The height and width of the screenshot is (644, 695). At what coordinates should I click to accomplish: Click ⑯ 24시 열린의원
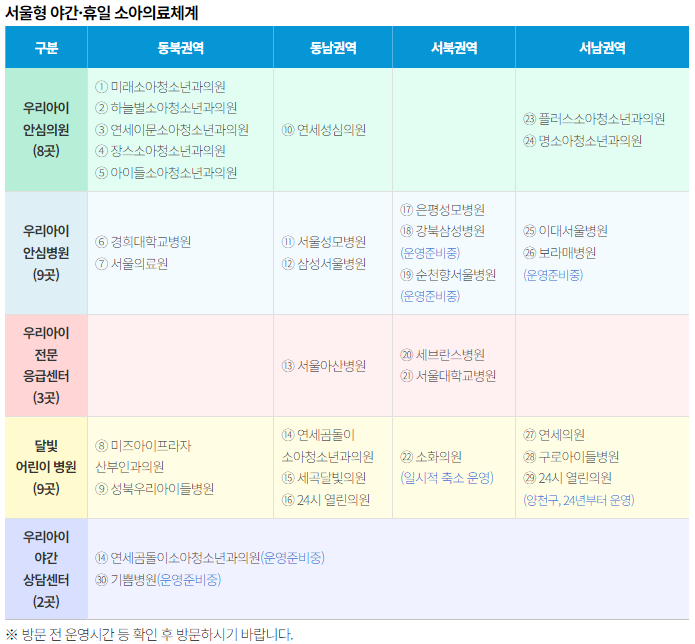click(x=326, y=500)
